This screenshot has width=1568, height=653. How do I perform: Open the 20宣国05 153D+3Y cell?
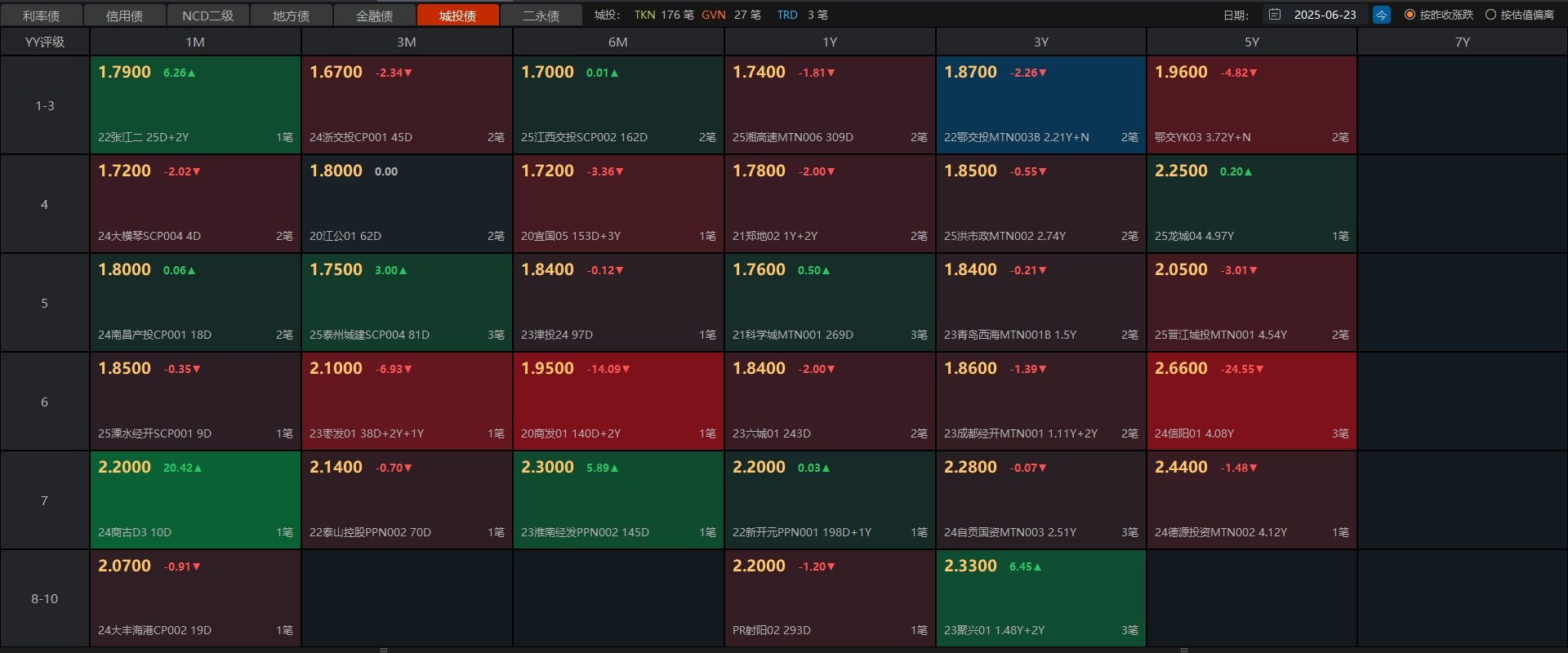click(618, 204)
